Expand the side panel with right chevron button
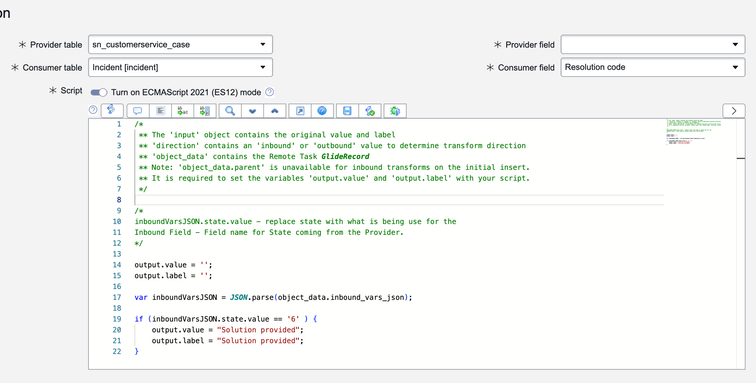 [734, 110]
